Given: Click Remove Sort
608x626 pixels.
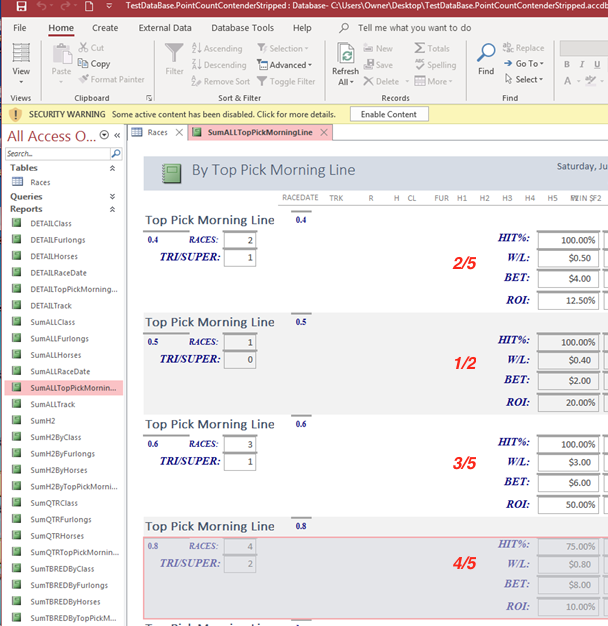Looking at the screenshot, I should click(220, 81).
